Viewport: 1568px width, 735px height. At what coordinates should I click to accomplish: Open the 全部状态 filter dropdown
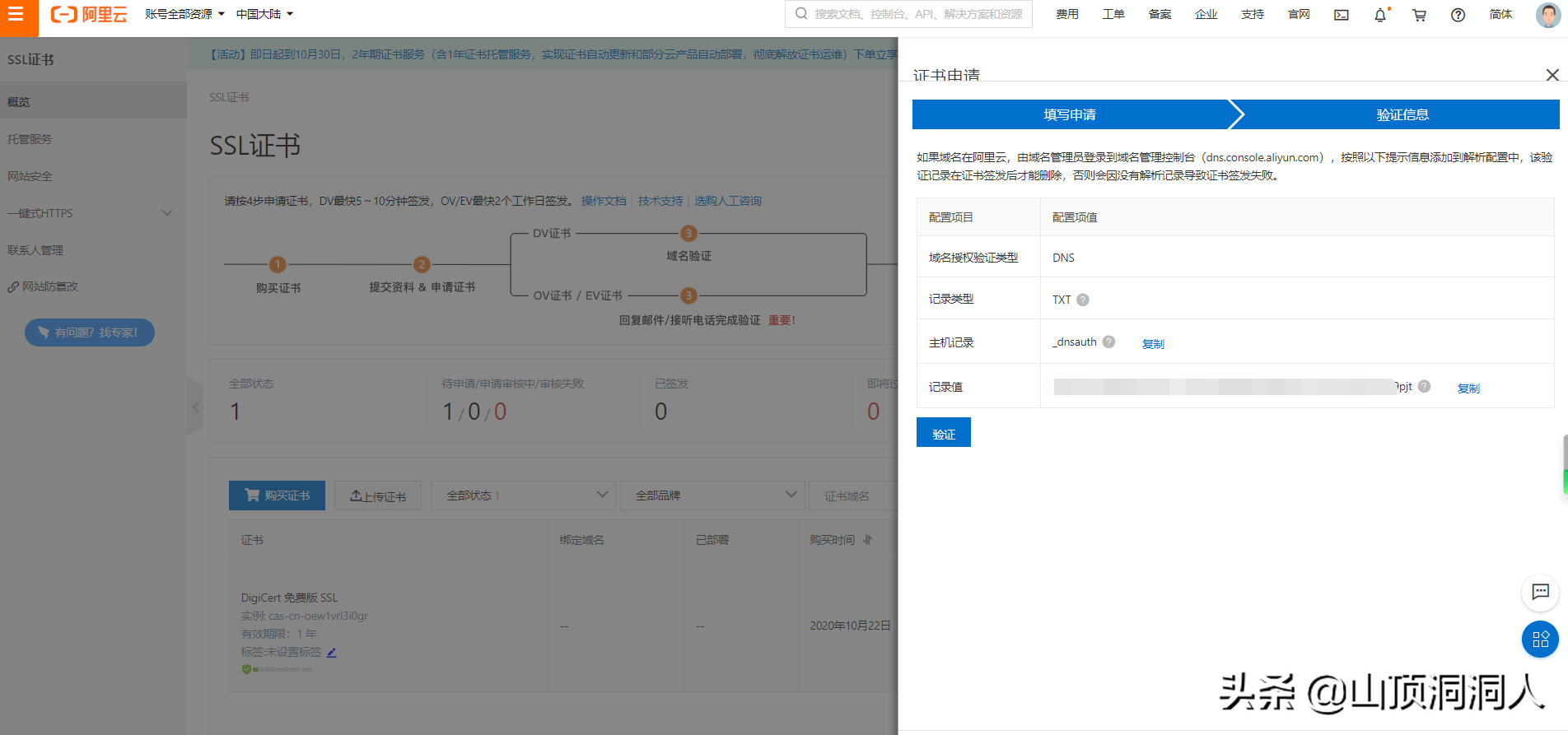coord(523,495)
